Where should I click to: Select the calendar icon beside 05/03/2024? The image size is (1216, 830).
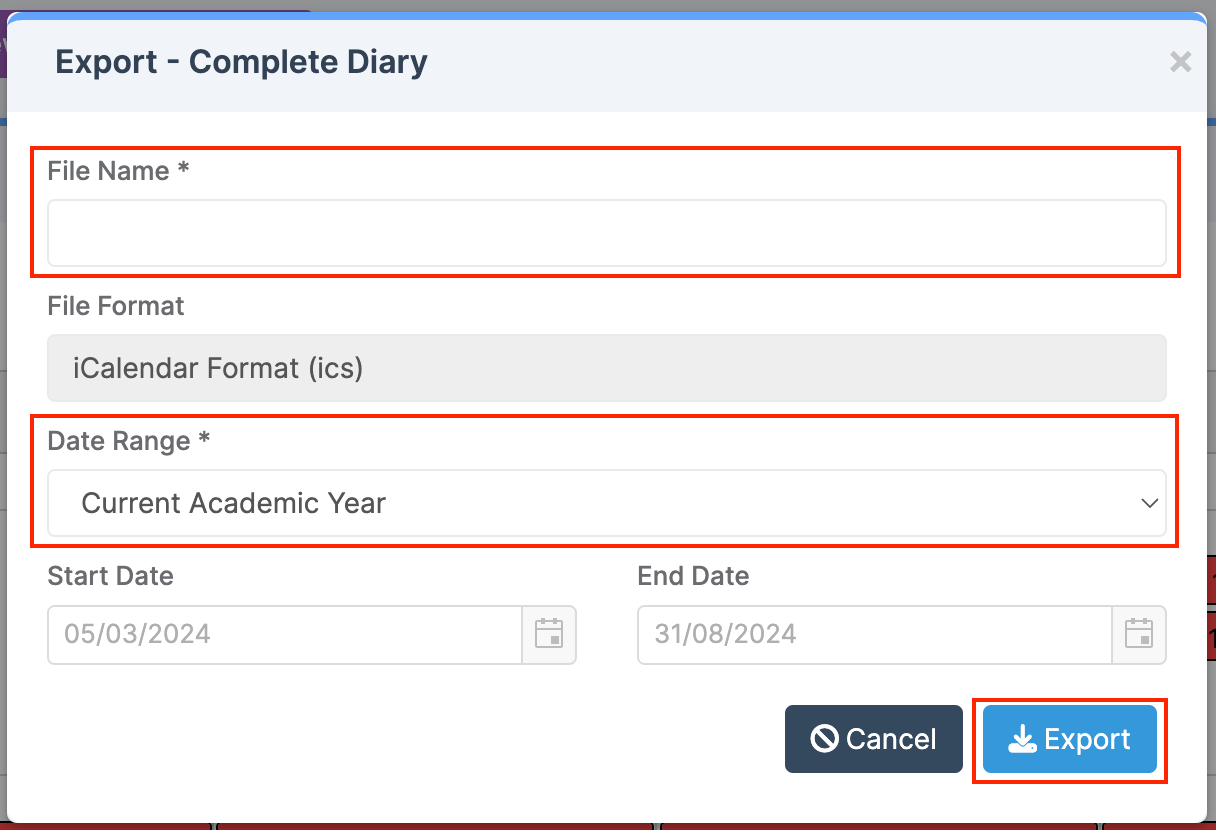click(x=549, y=634)
